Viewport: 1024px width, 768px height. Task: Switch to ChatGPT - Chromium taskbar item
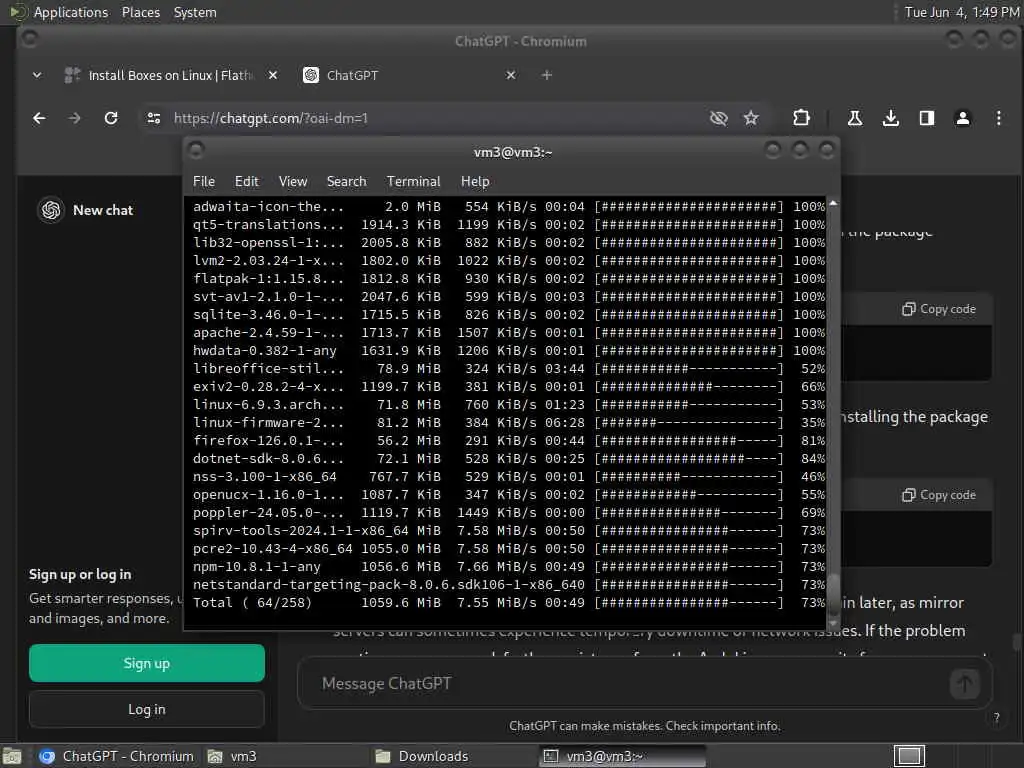(116, 756)
